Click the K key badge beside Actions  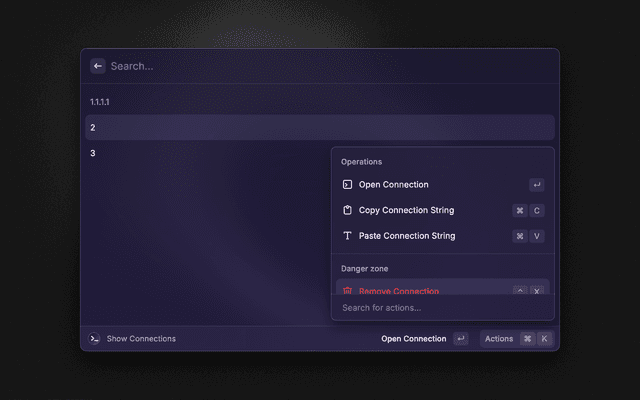click(x=544, y=339)
